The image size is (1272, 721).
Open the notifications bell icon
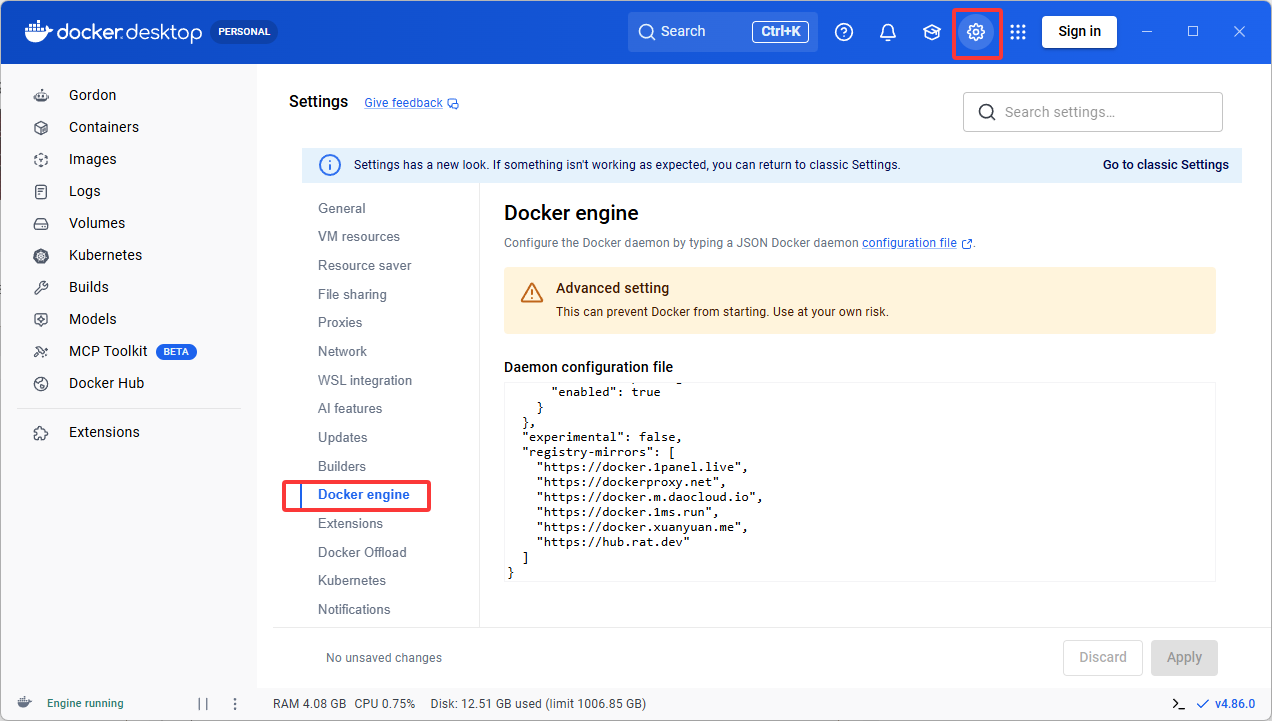[888, 32]
